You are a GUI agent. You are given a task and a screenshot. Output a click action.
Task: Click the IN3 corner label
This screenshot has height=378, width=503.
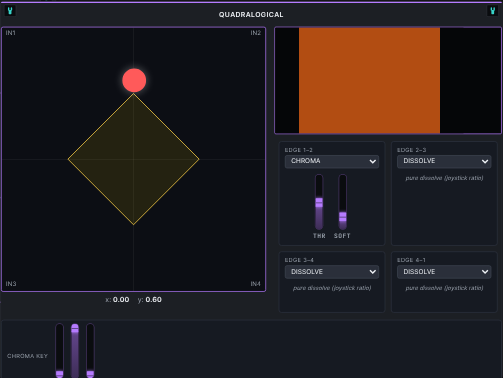coord(11,284)
